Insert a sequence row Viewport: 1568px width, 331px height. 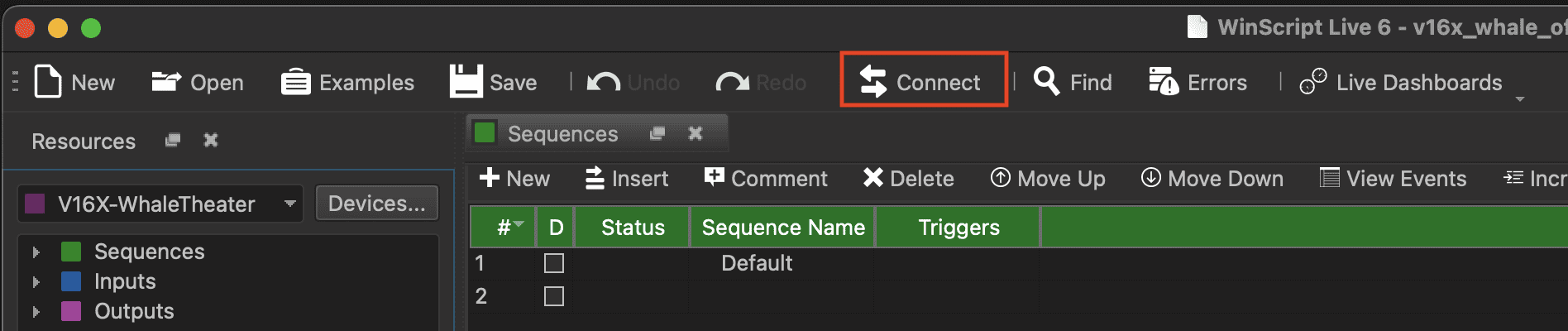coord(626,179)
